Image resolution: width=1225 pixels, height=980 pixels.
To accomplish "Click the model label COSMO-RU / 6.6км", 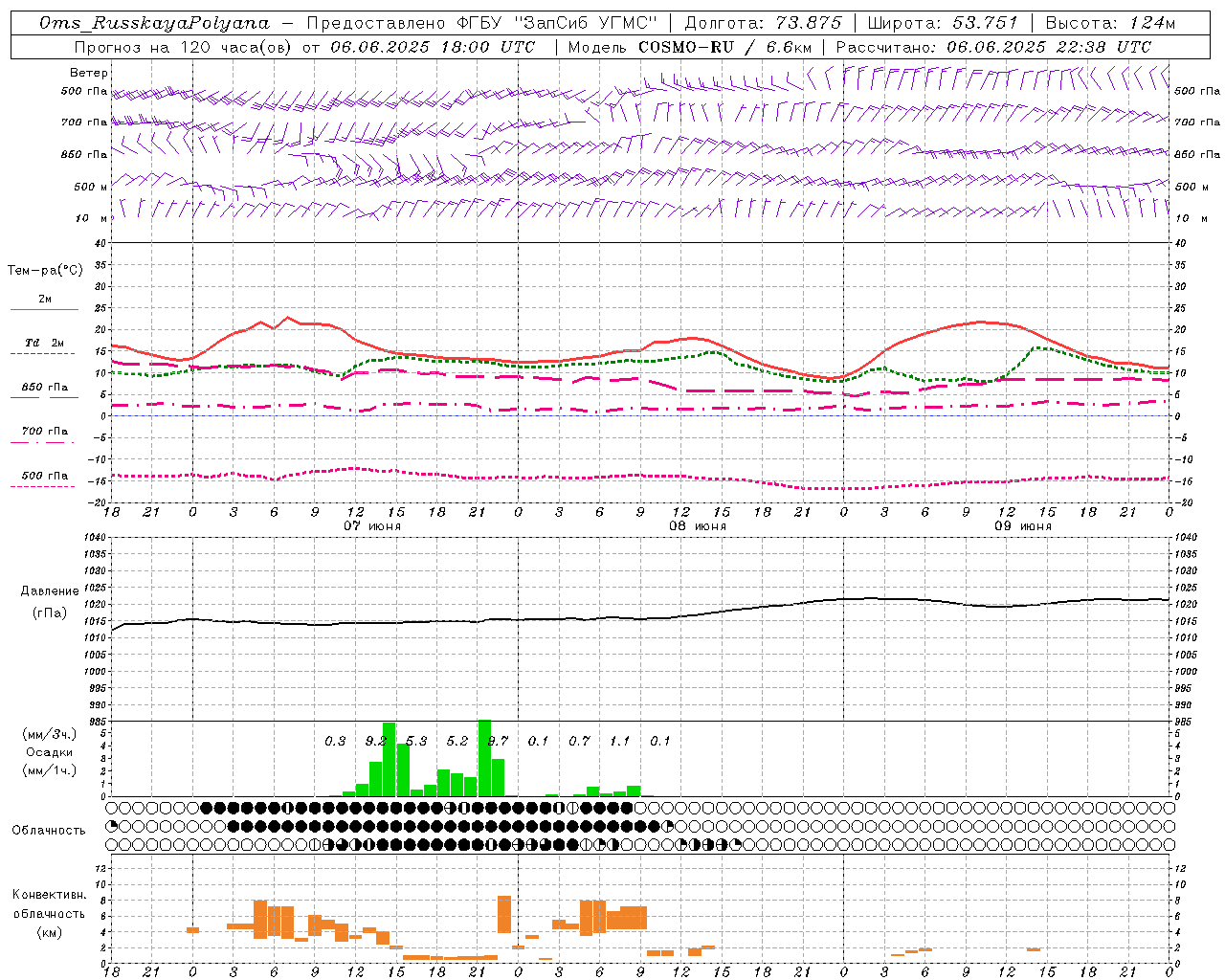I will (x=725, y=47).
